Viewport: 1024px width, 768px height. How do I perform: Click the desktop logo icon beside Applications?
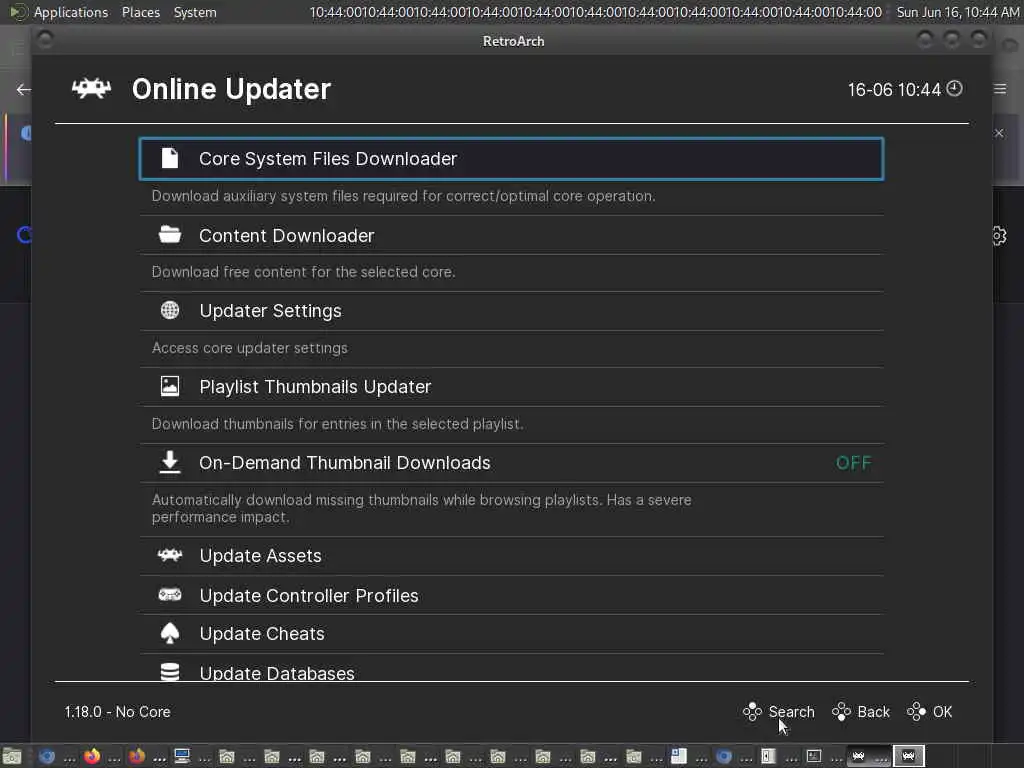coord(18,12)
